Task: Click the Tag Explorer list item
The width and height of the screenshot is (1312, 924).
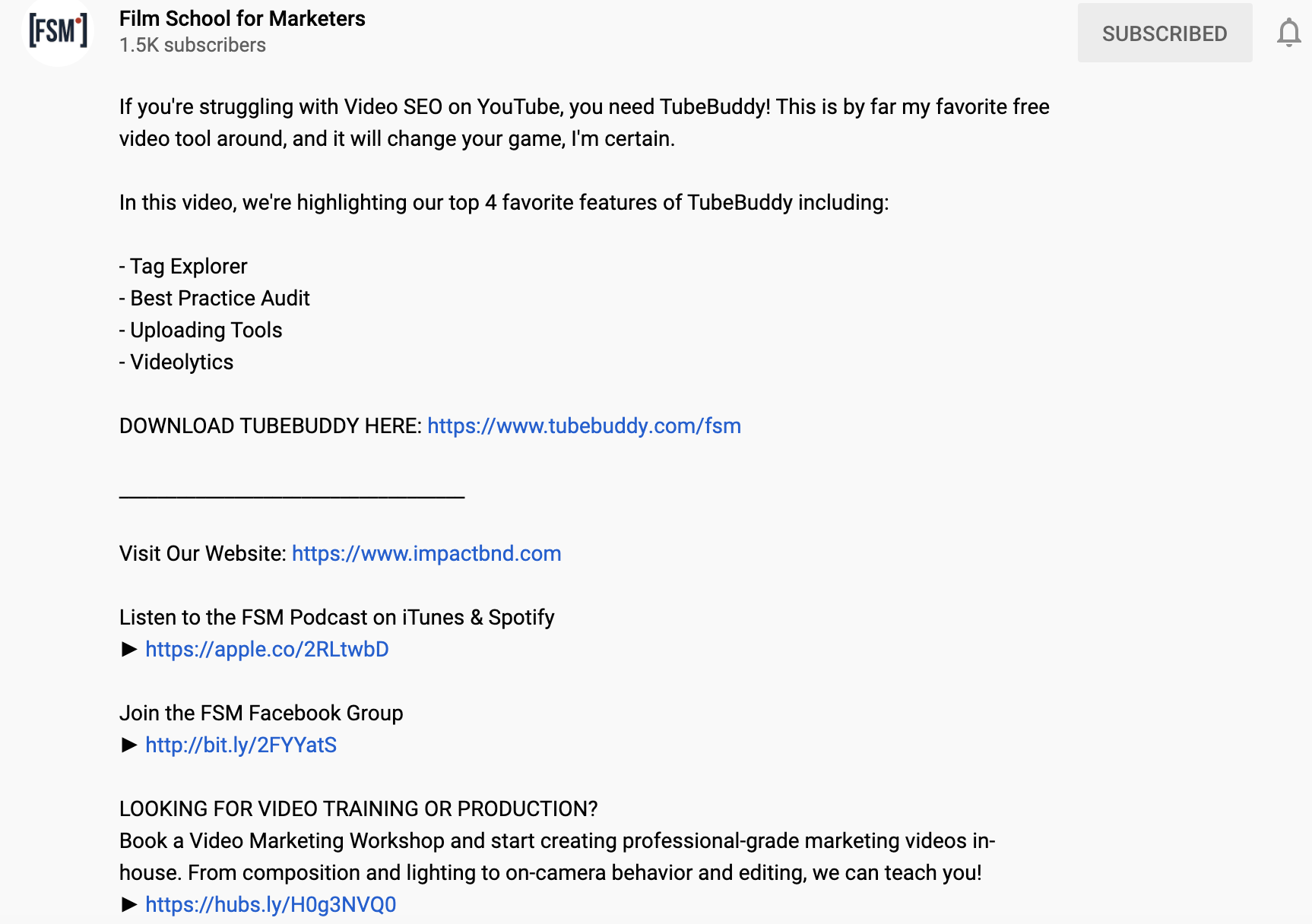Action: point(183,266)
